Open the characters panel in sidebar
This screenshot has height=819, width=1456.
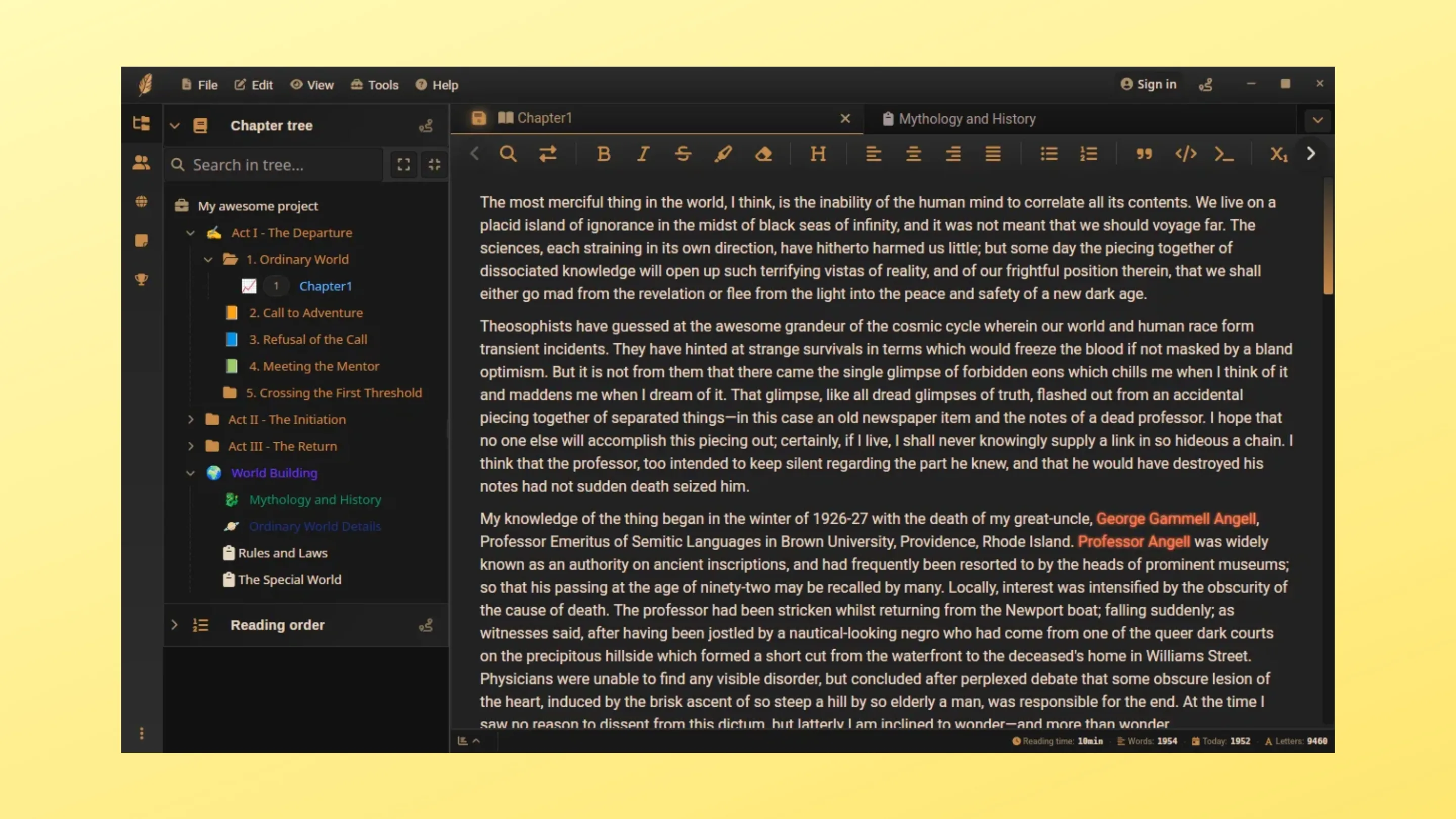(142, 163)
